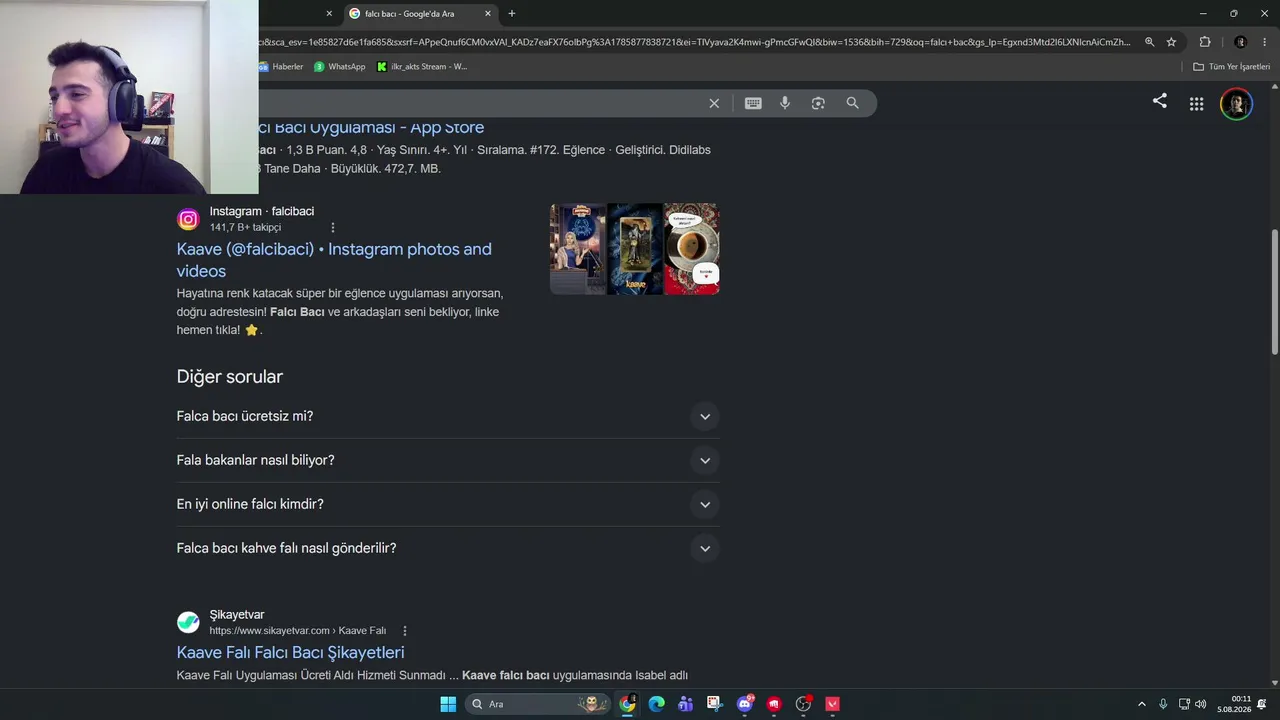Viewport: 1280px width, 720px height.
Task: Open the Google apps grid
Action: coord(1196,104)
